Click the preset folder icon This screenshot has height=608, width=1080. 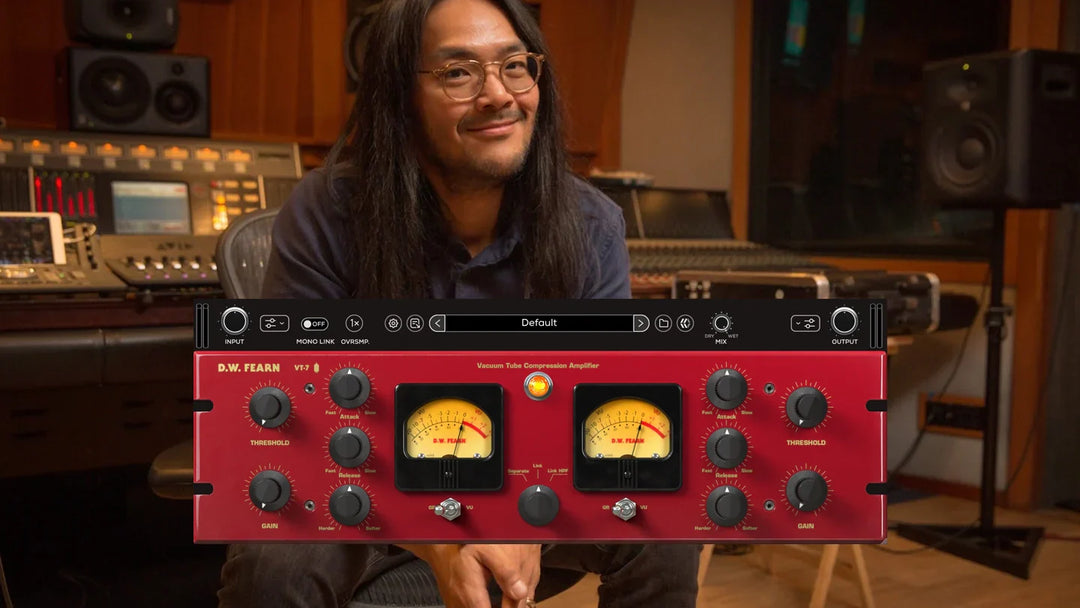click(x=663, y=323)
